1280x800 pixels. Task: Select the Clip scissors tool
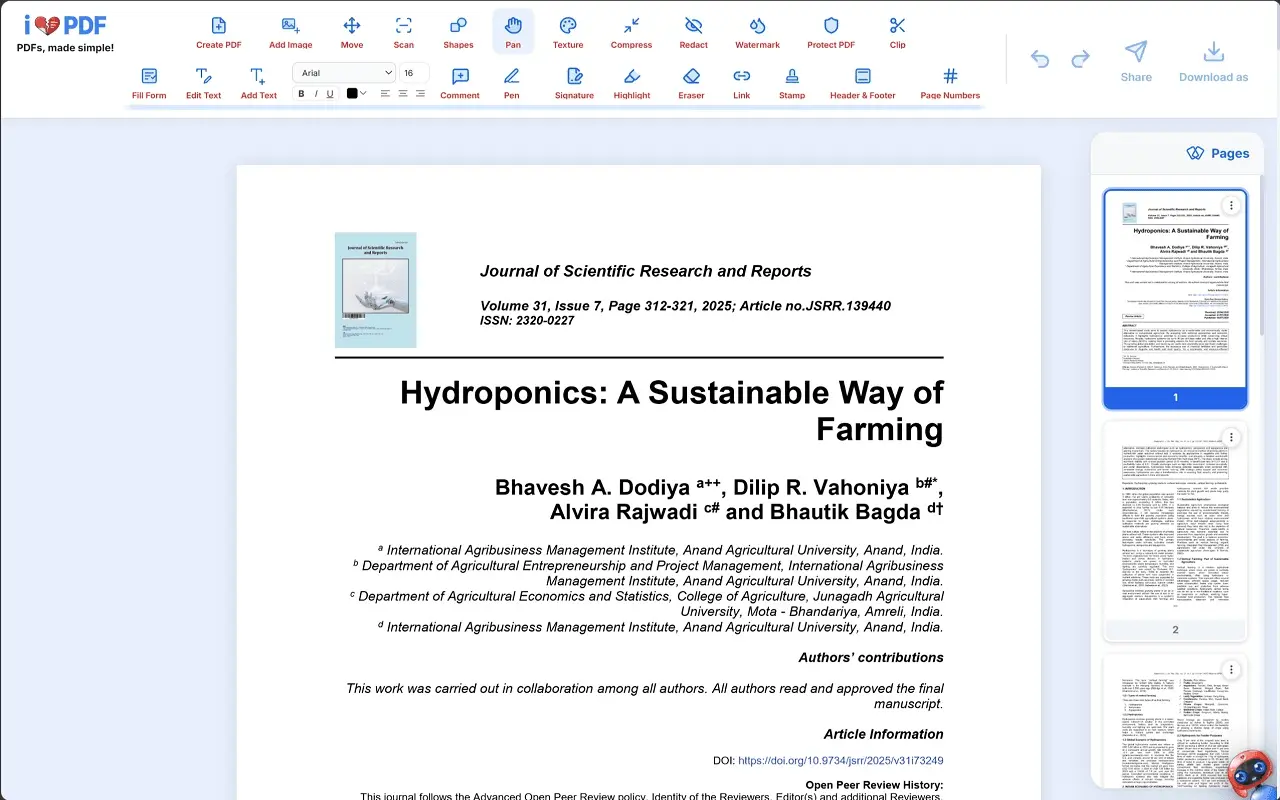click(x=897, y=32)
